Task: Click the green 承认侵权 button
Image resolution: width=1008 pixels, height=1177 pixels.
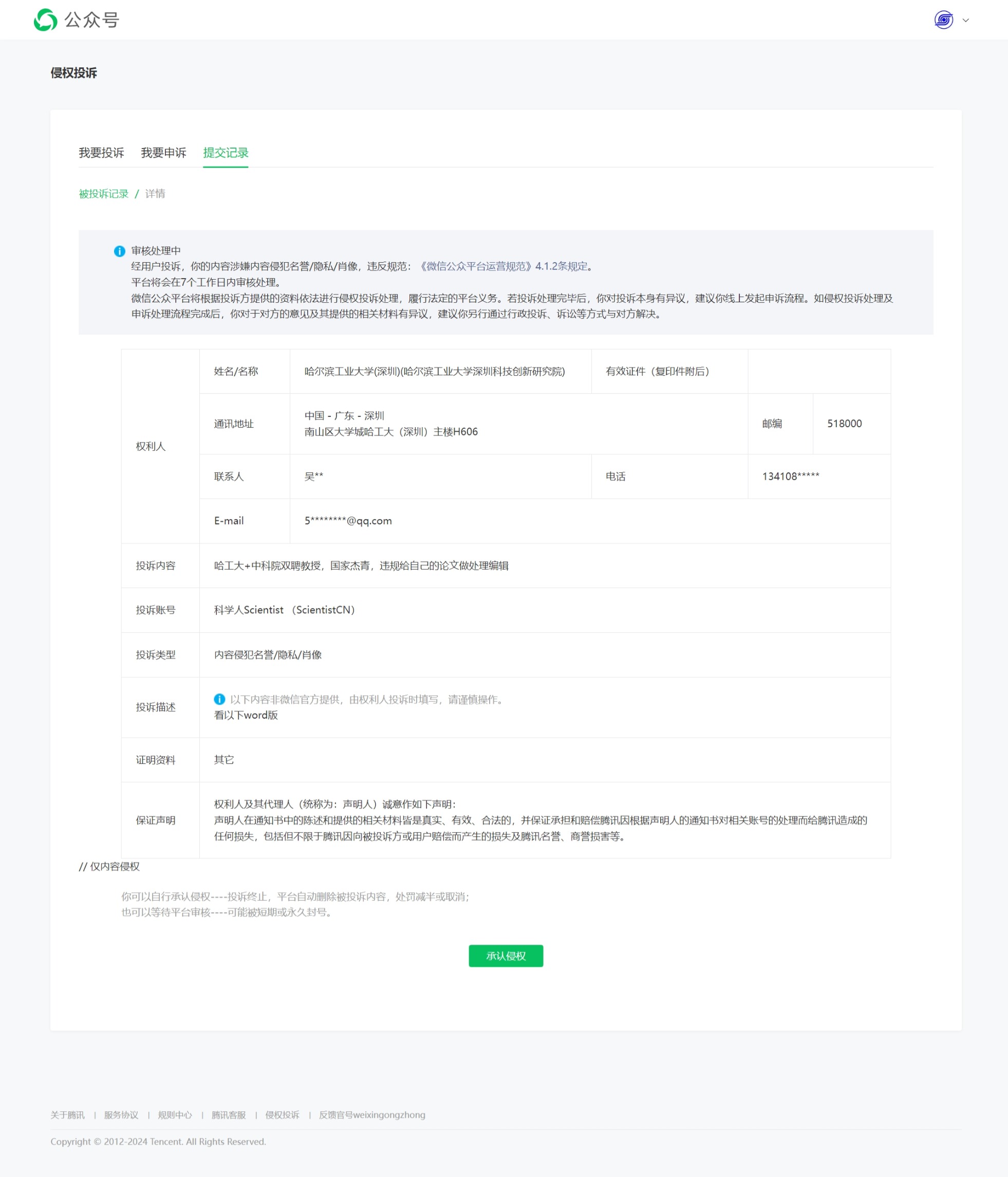Action: click(x=506, y=956)
